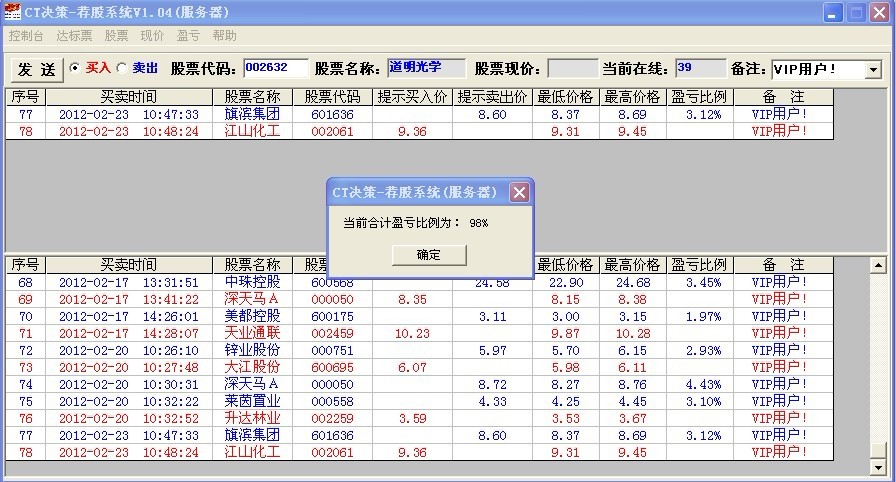Select lower table row 天业通联

419,334
